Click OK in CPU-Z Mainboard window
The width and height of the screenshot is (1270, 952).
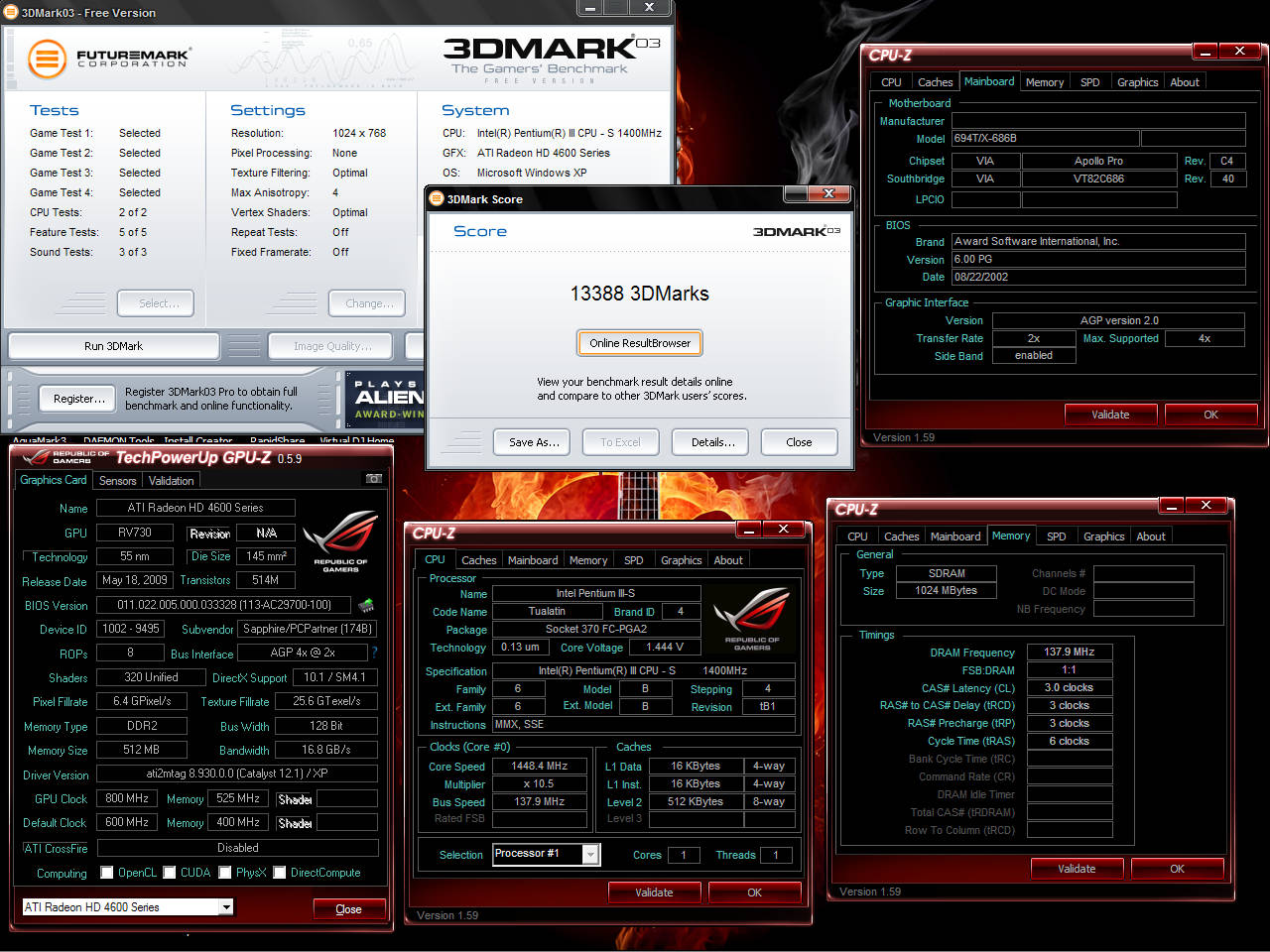click(x=1210, y=415)
